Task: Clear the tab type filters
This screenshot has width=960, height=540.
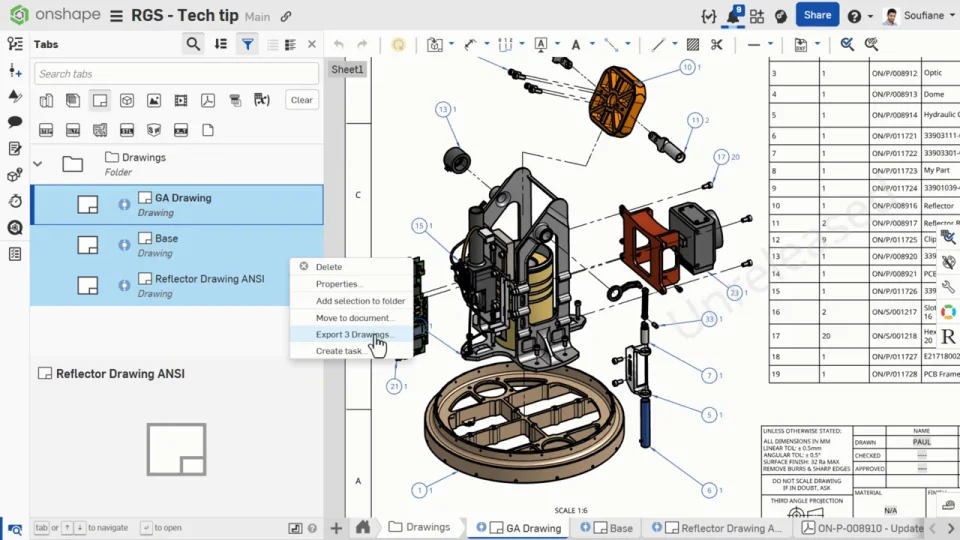Action: point(301,100)
